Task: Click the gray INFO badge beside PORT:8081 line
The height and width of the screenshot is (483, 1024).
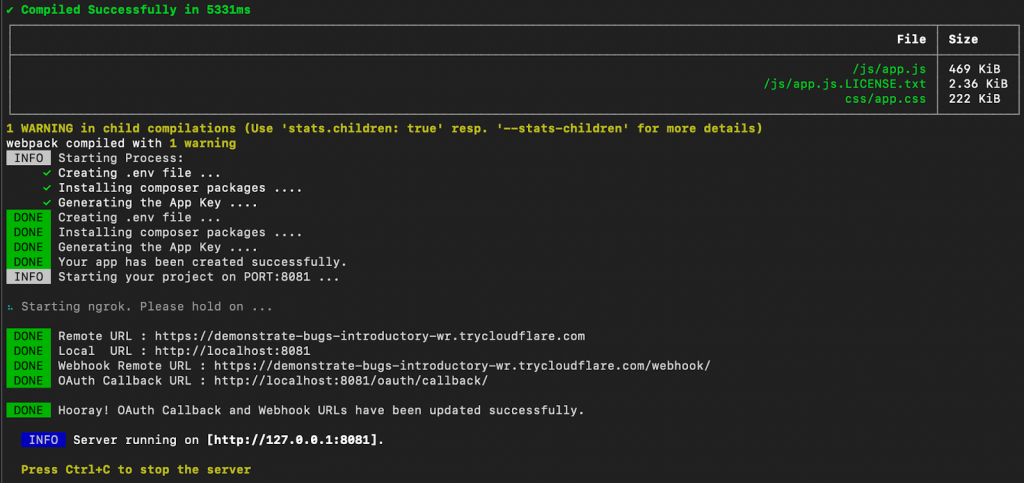Action: point(28,277)
